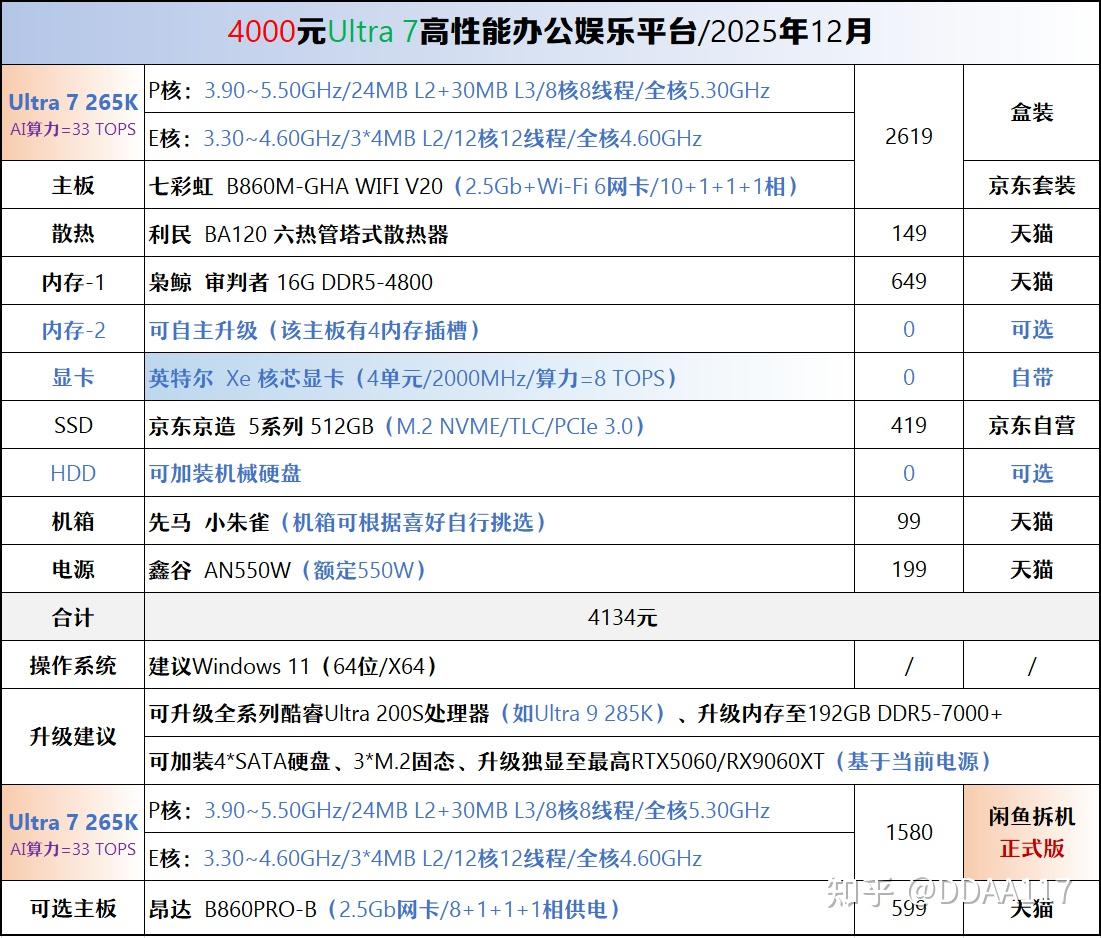The width and height of the screenshot is (1101, 938).
Task: Select the 英特尔 Xe 核芯显卡 highlighted cell
Action: (x=499, y=377)
